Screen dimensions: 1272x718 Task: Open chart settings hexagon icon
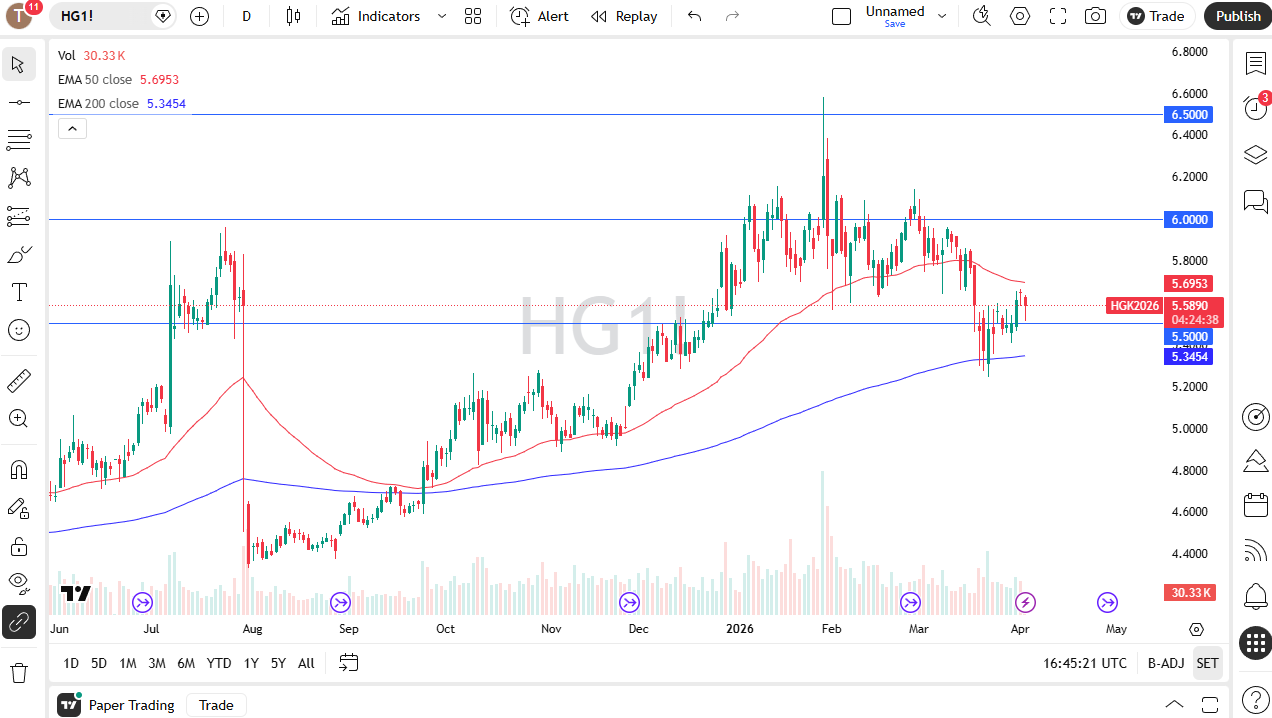pos(1020,16)
